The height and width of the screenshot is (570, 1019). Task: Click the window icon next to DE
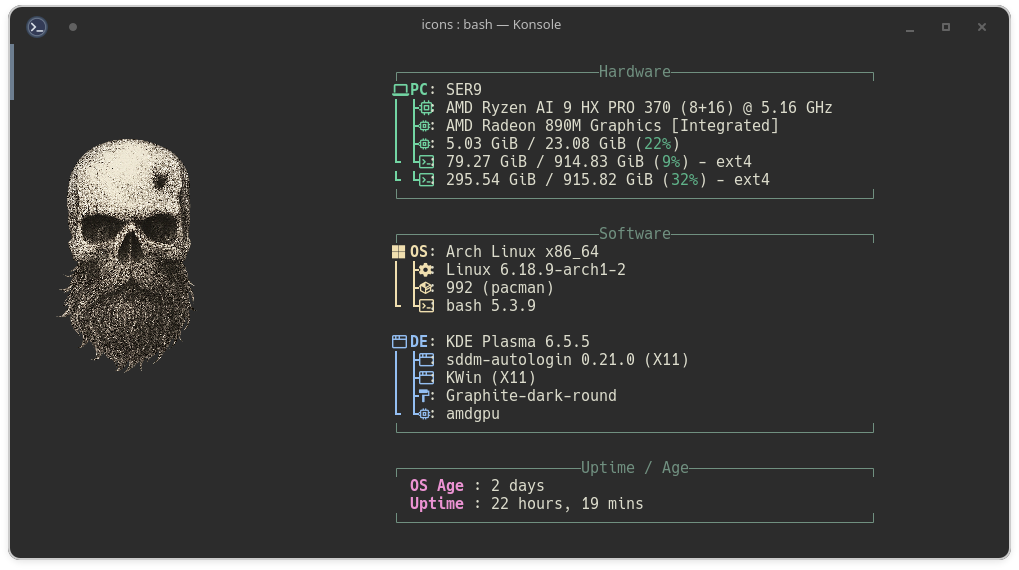coord(399,342)
